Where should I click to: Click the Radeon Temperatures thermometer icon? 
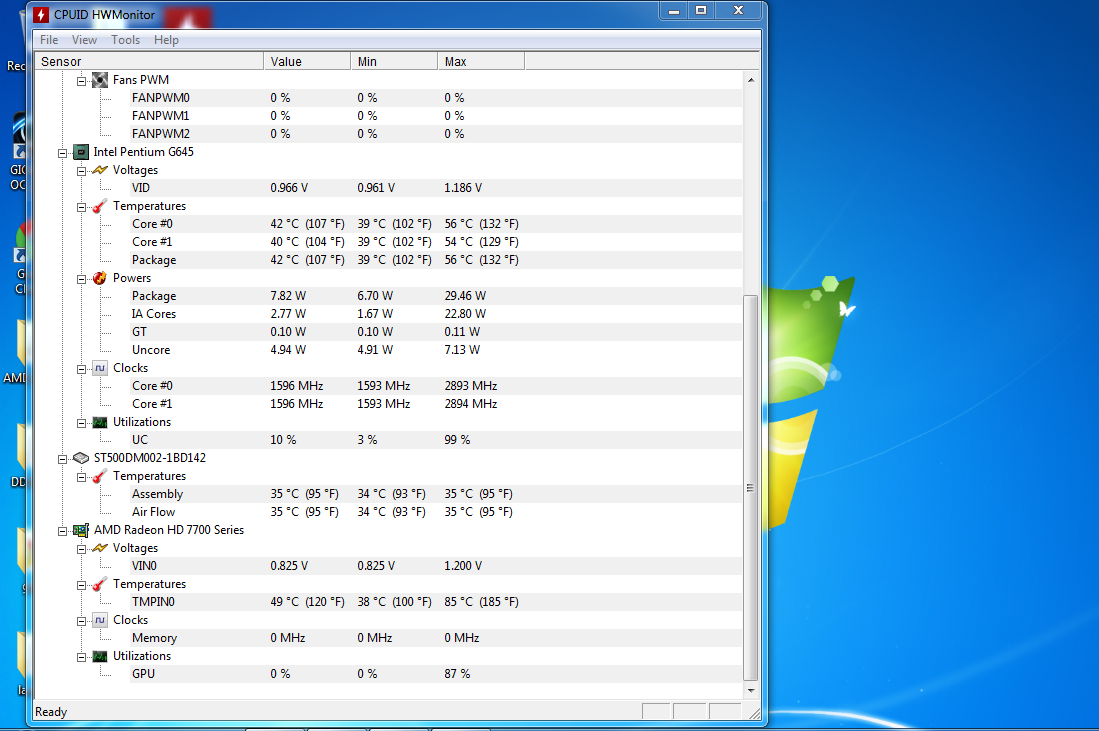[100, 584]
